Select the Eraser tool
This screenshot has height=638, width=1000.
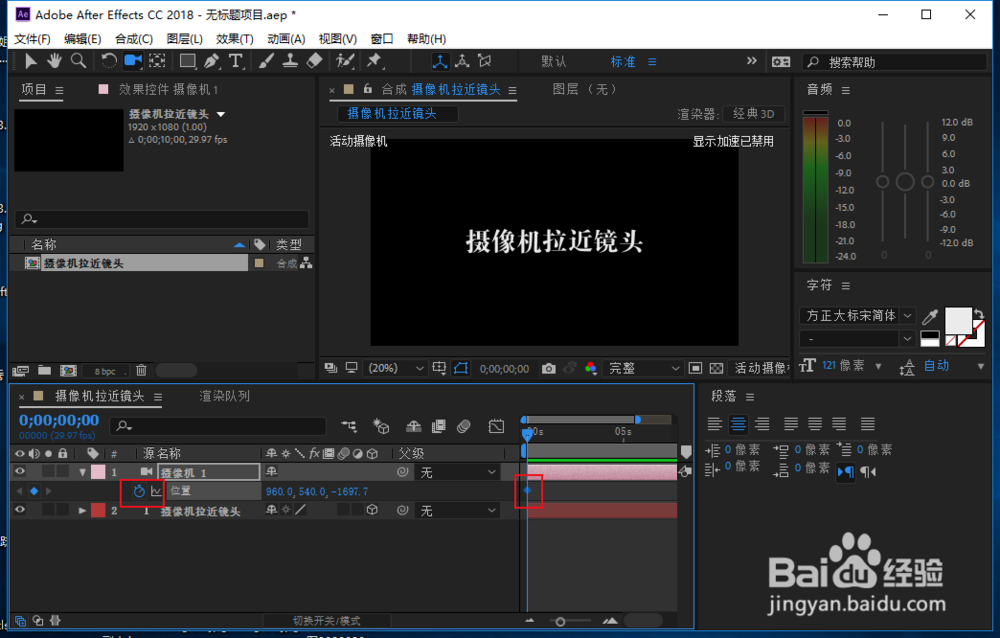(314, 61)
